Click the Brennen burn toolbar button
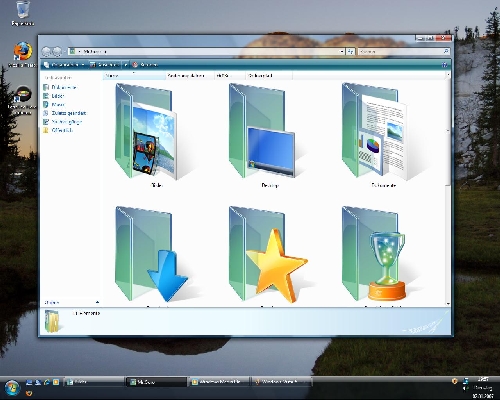 (x=145, y=65)
